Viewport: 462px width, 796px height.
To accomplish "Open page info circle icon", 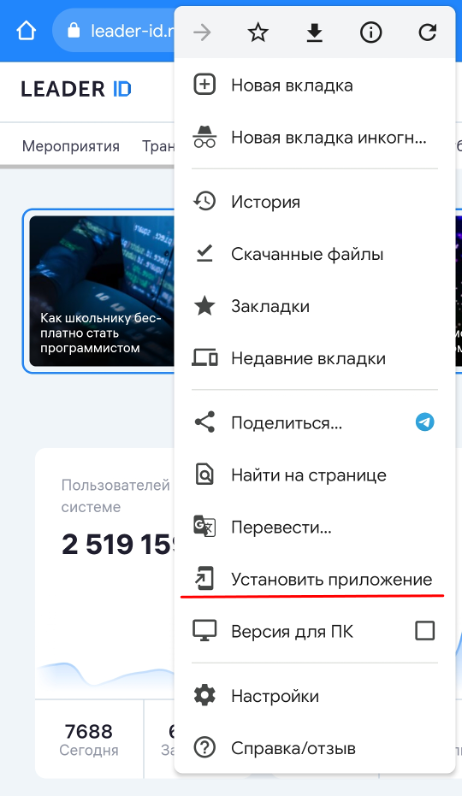I will click(371, 33).
